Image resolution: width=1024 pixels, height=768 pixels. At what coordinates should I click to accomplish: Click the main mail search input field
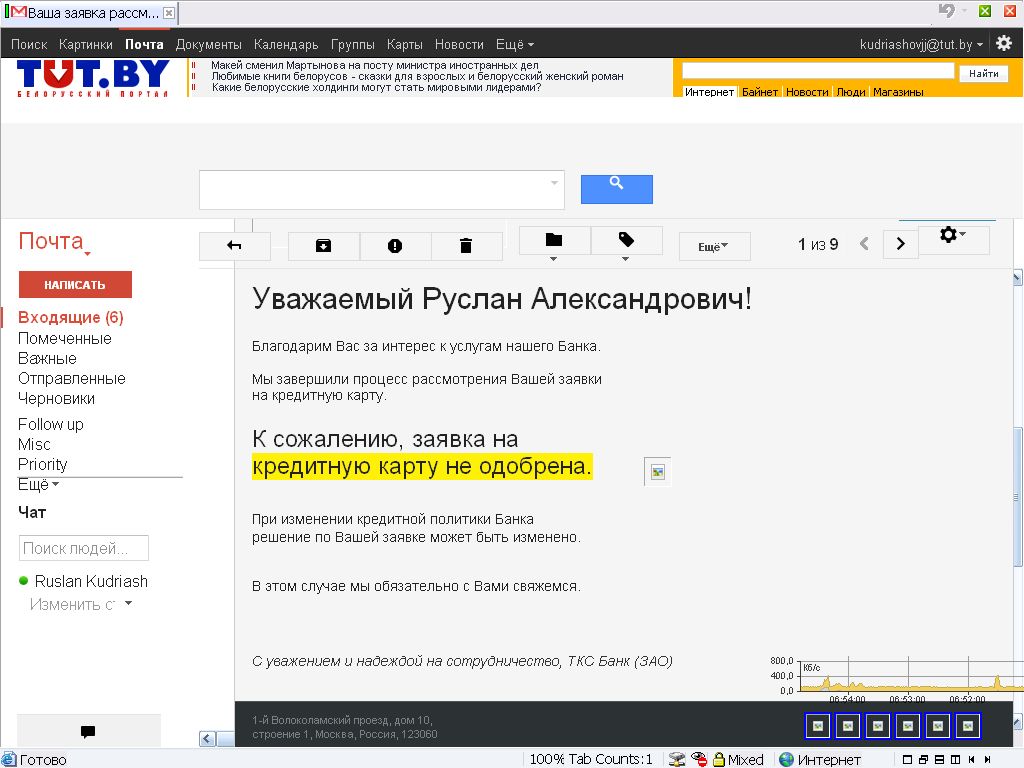click(381, 190)
